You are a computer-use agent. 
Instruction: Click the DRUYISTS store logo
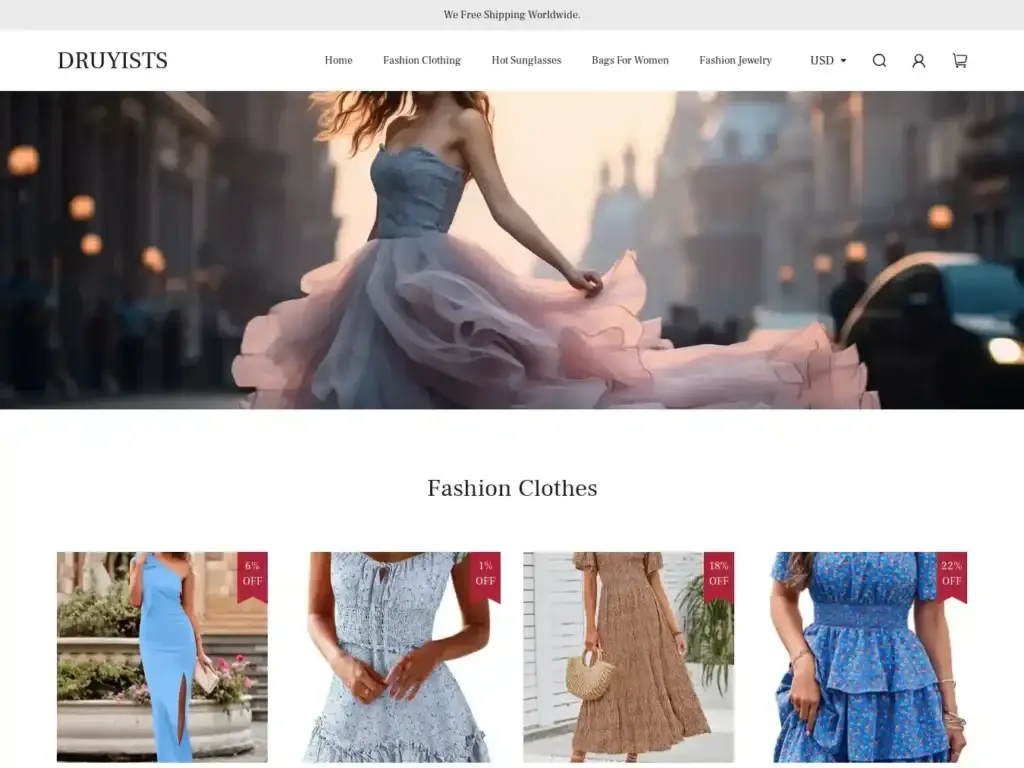coord(113,61)
